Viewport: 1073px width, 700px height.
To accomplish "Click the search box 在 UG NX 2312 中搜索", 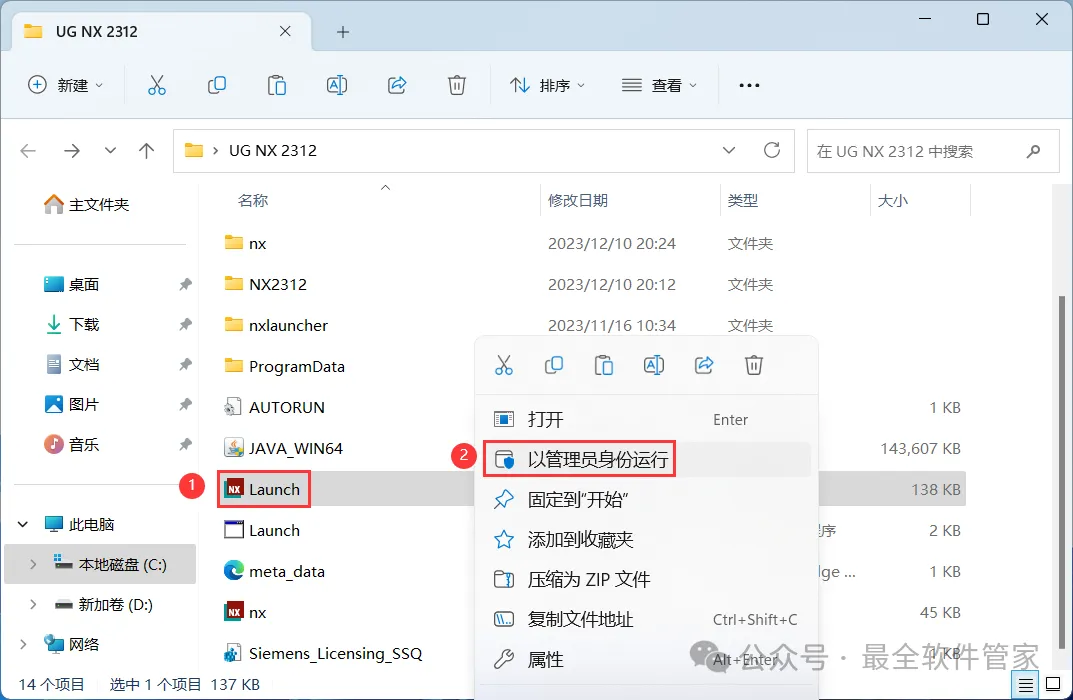I will coord(933,151).
